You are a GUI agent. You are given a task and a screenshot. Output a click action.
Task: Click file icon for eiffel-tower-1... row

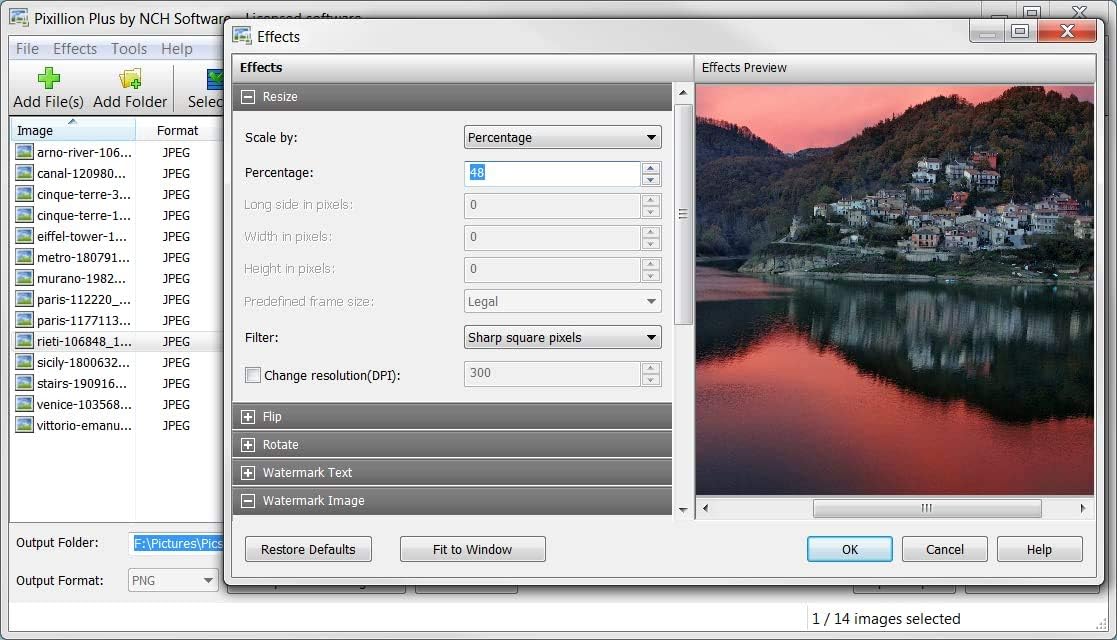click(24, 236)
